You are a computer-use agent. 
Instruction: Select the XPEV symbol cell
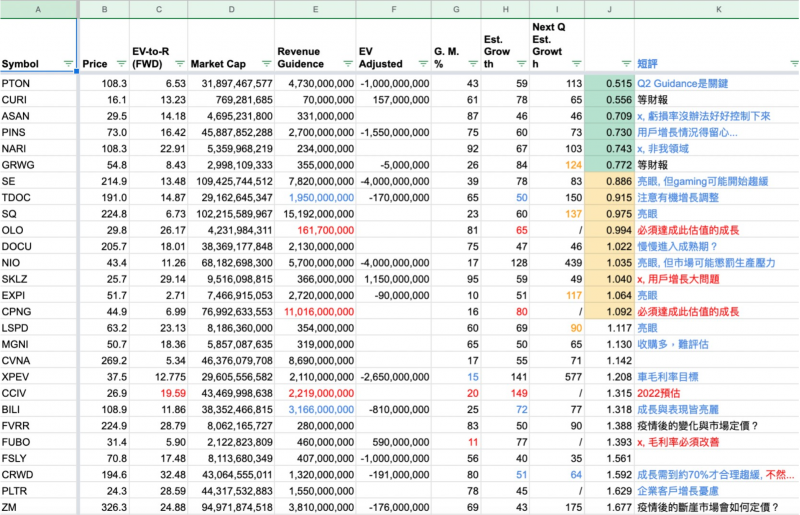pyautogui.click(x=38, y=377)
